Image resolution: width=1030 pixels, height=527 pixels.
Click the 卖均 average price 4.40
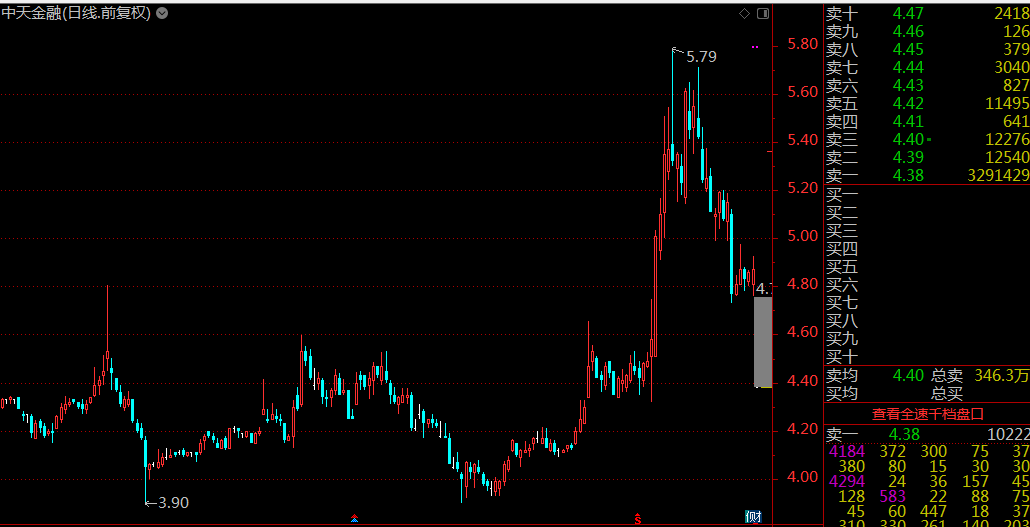pos(908,375)
